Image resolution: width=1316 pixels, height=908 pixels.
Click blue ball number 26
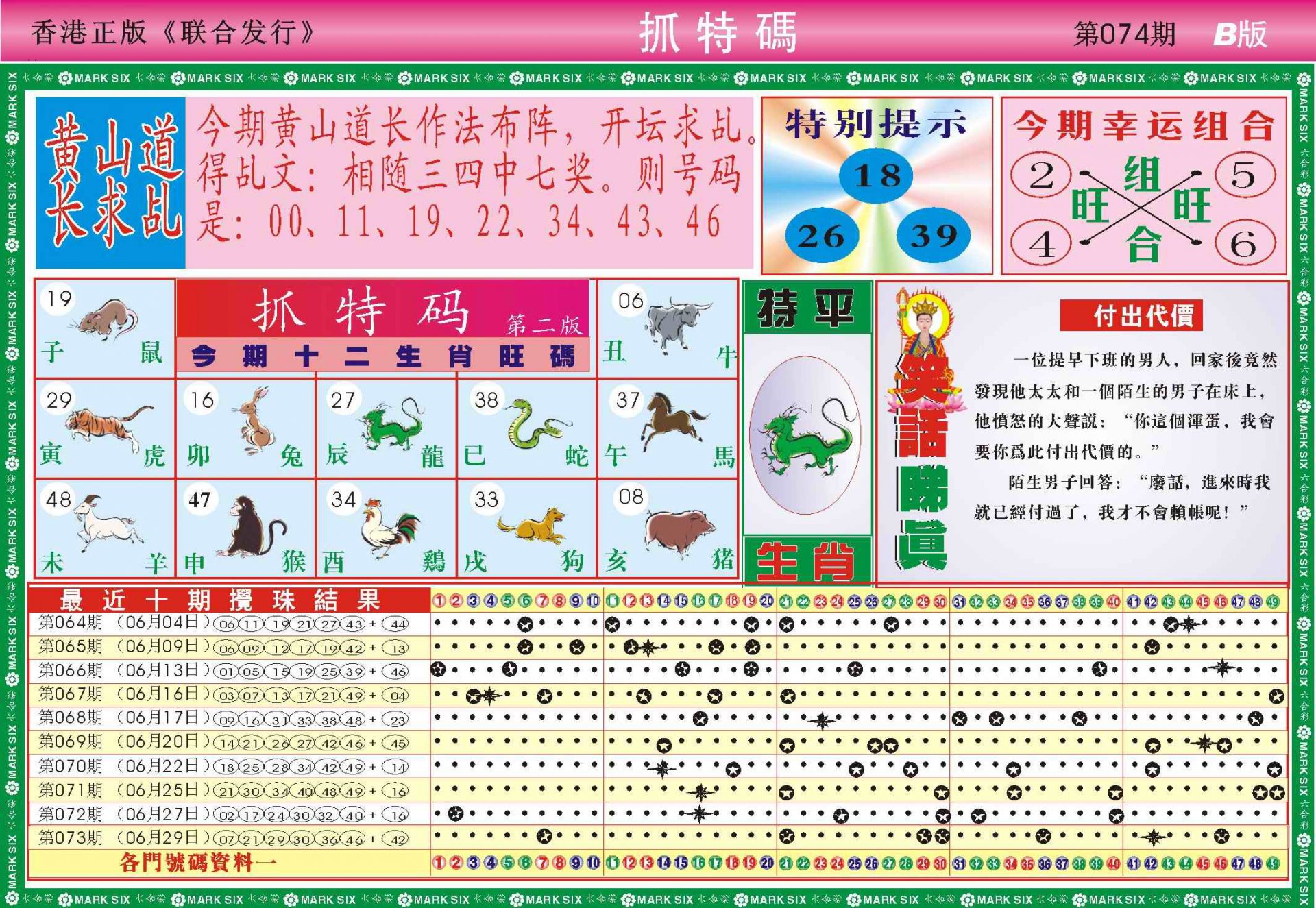point(821,236)
